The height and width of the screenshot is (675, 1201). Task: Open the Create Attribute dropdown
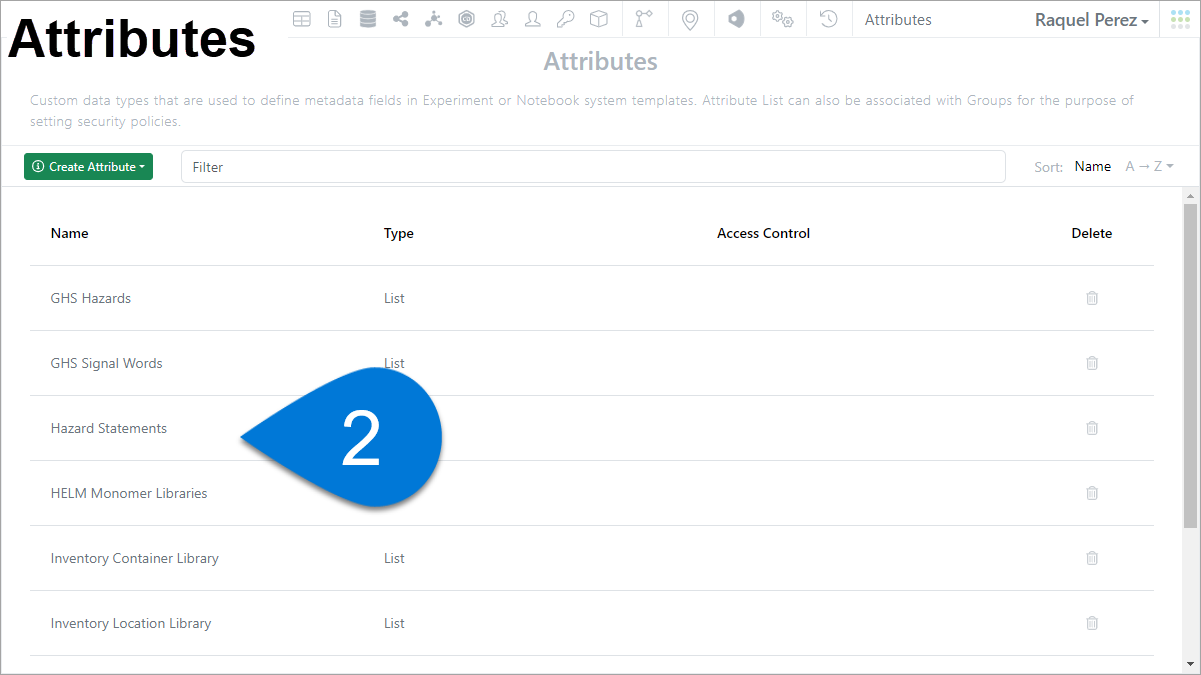pos(88,167)
